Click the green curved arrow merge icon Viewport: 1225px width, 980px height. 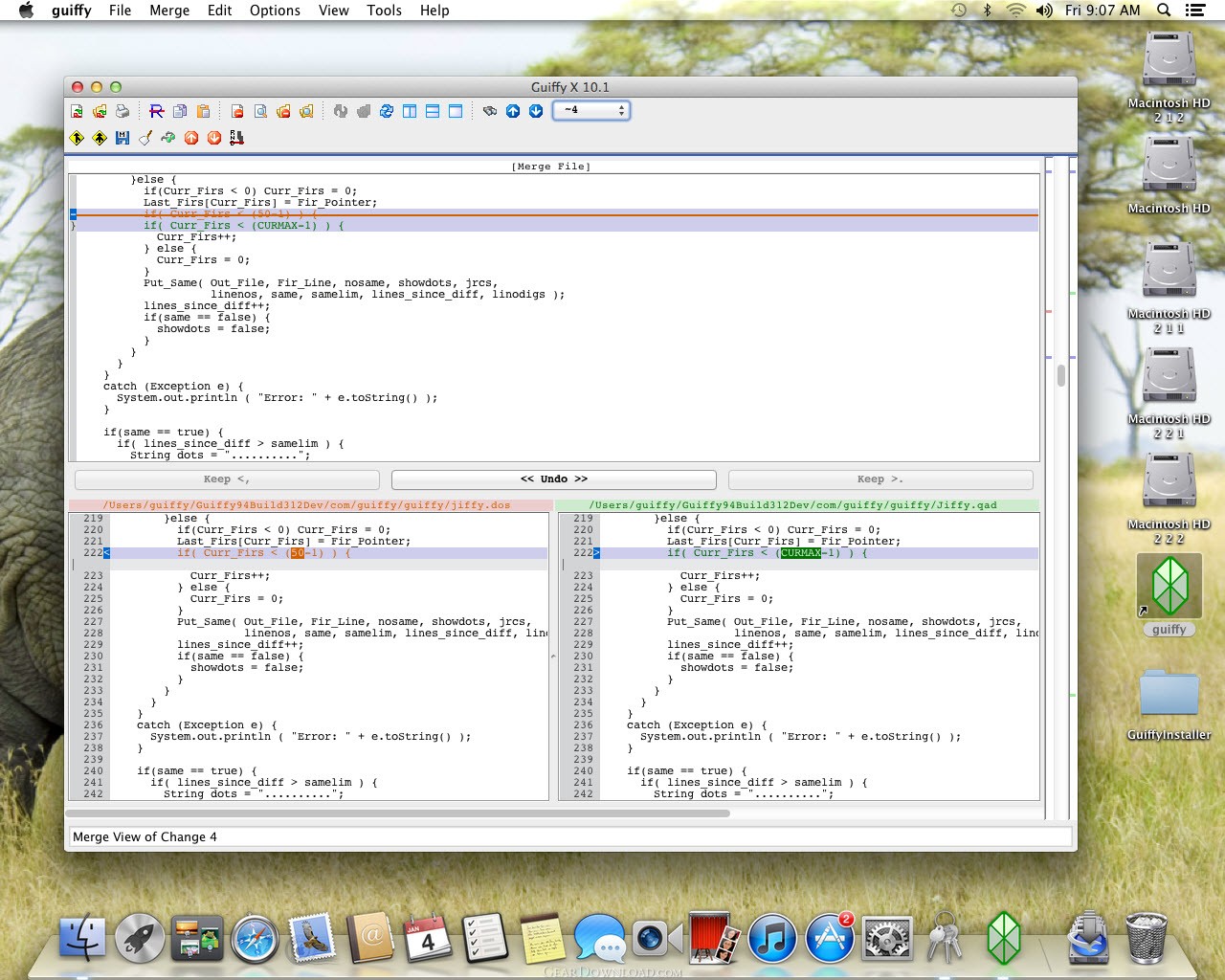(168, 138)
